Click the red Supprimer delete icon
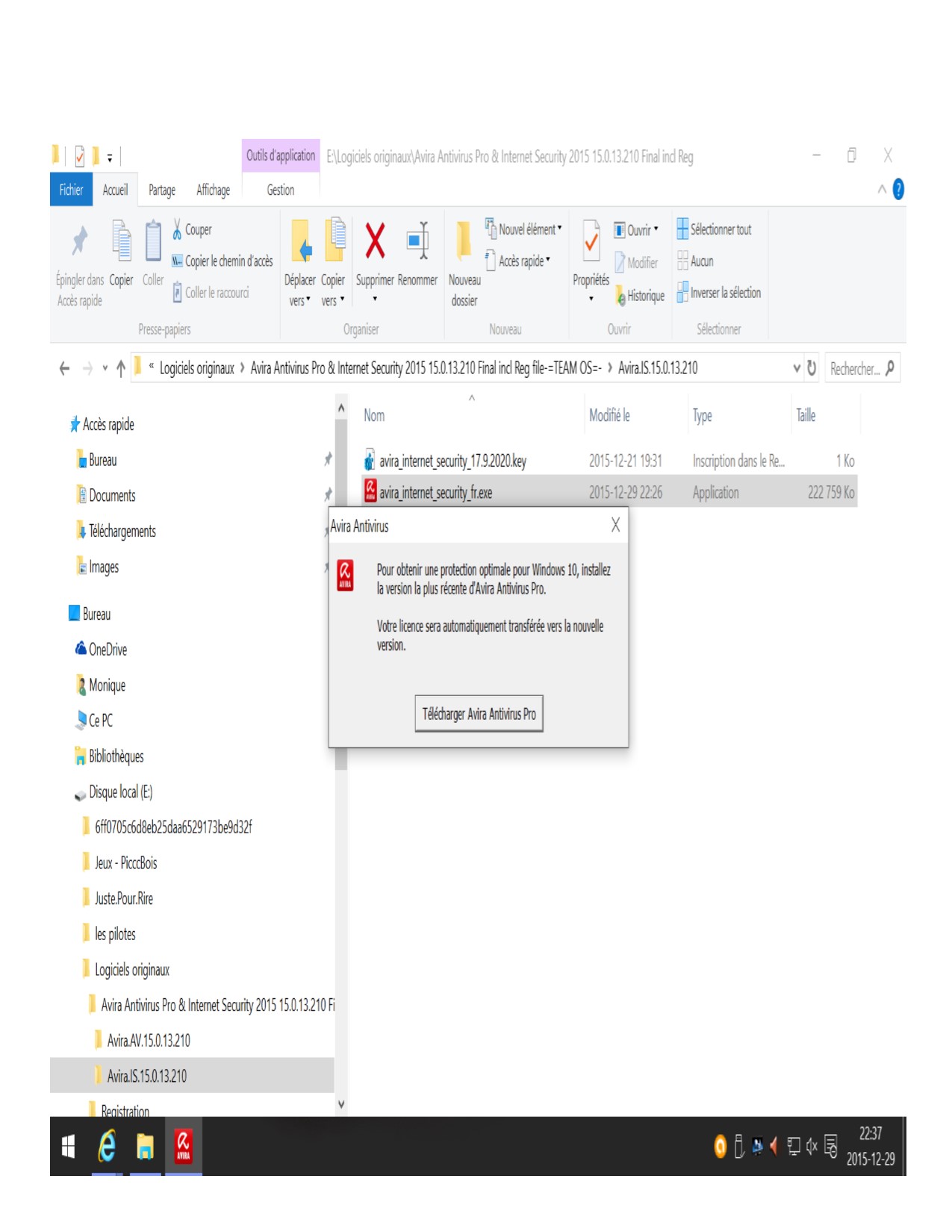 (x=375, y=241)
